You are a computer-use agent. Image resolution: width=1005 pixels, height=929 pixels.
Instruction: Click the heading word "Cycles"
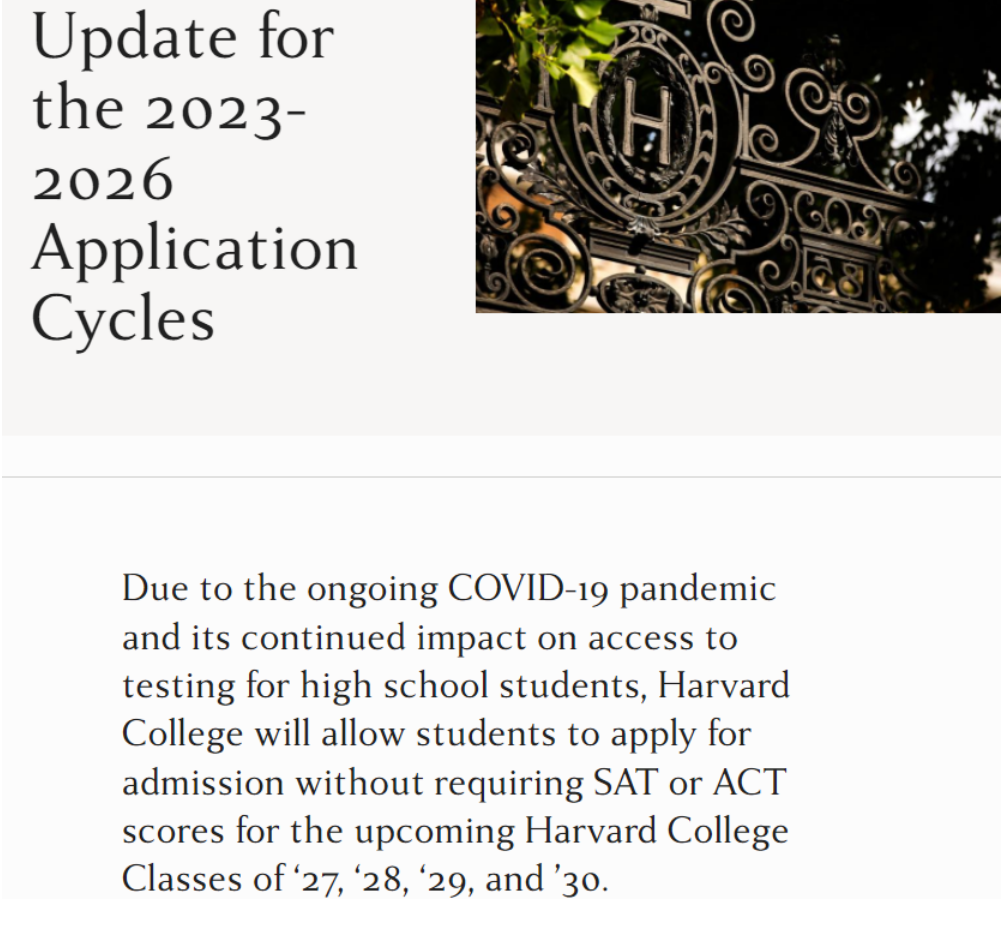coord(123,319)
